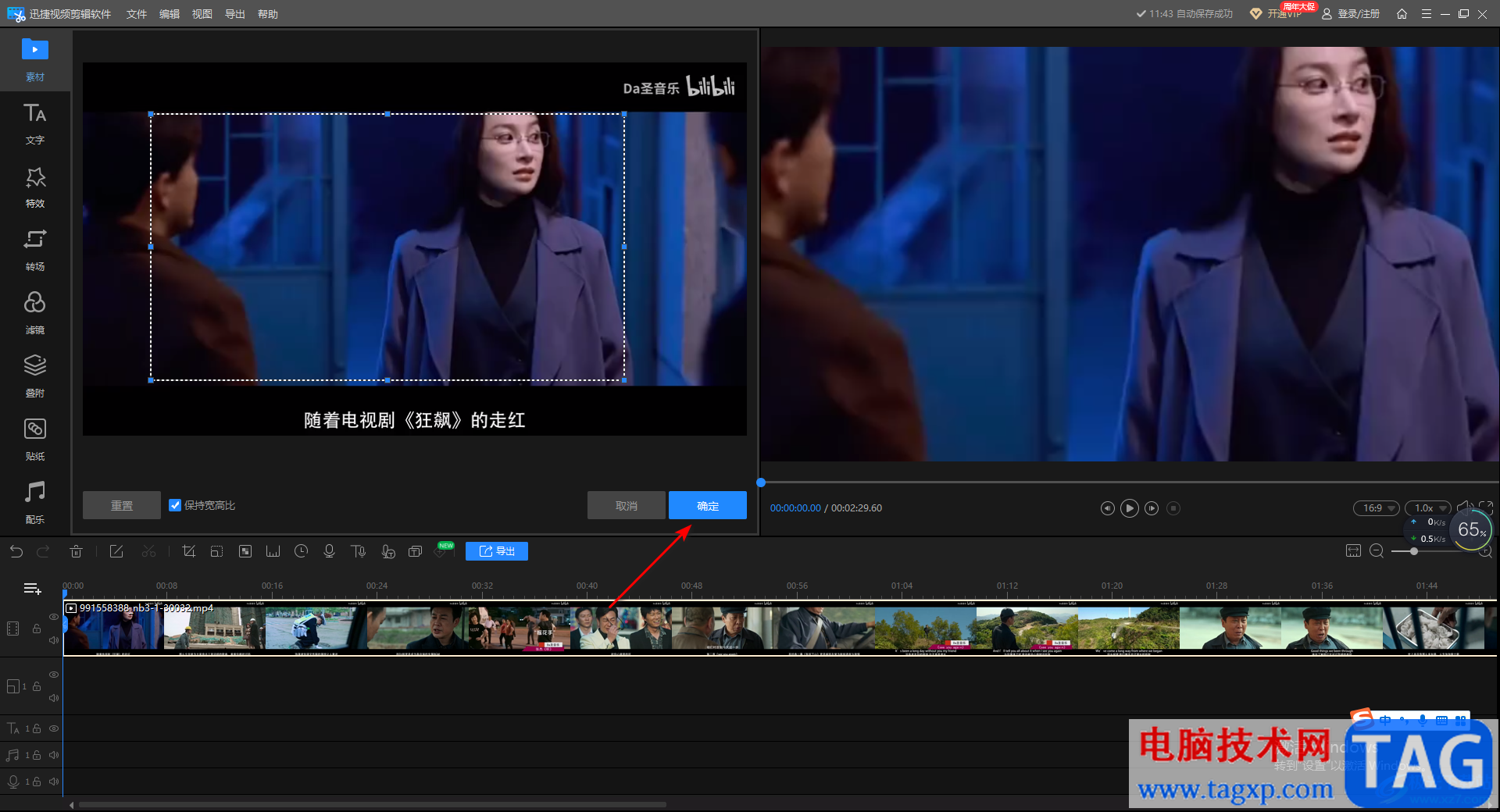This screenshot has height=812, width=1500.
Task: Click the overlapping text-box icon in toolbar
Action: pos(416,551)
